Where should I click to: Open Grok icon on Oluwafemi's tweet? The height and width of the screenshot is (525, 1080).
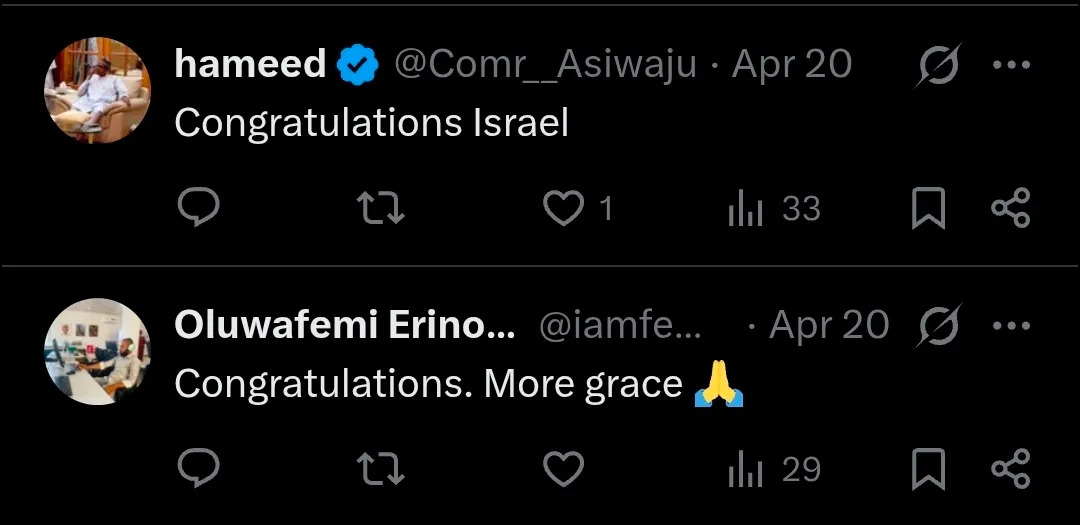tap(939, 326)
